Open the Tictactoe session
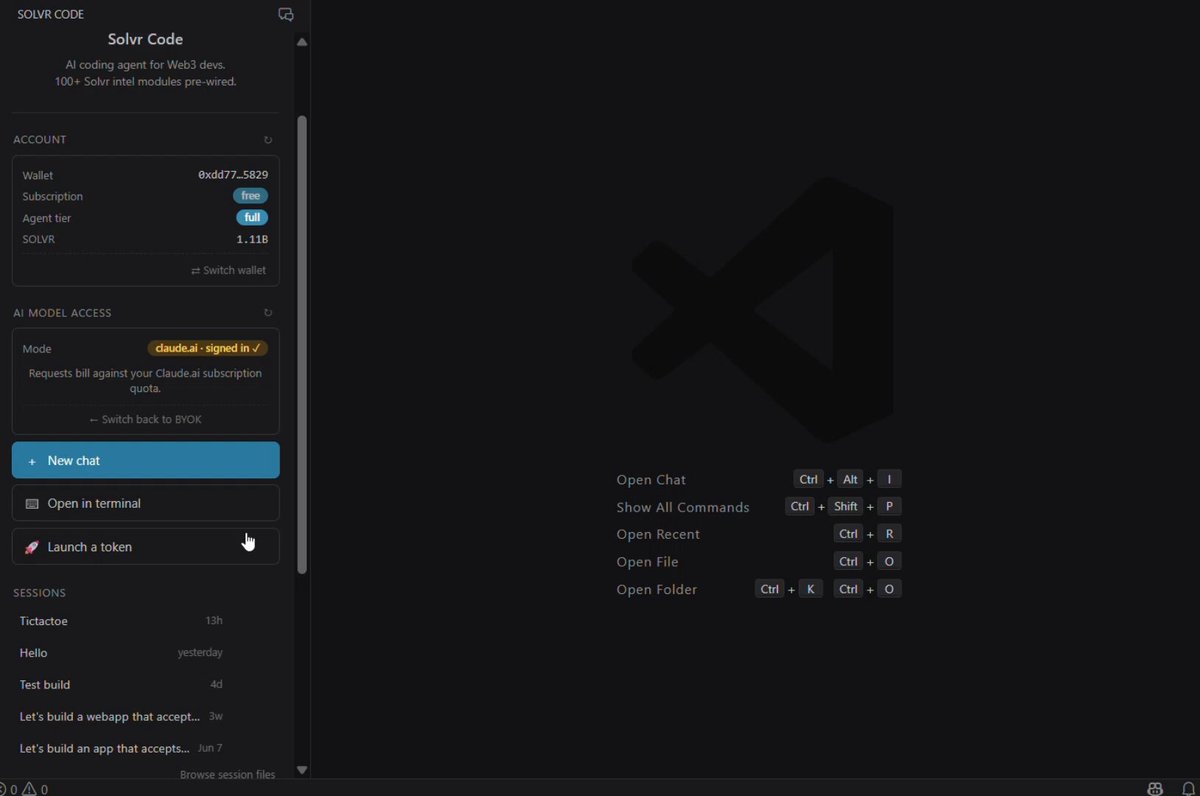The image size is (1200, 796). click(121, 621)
